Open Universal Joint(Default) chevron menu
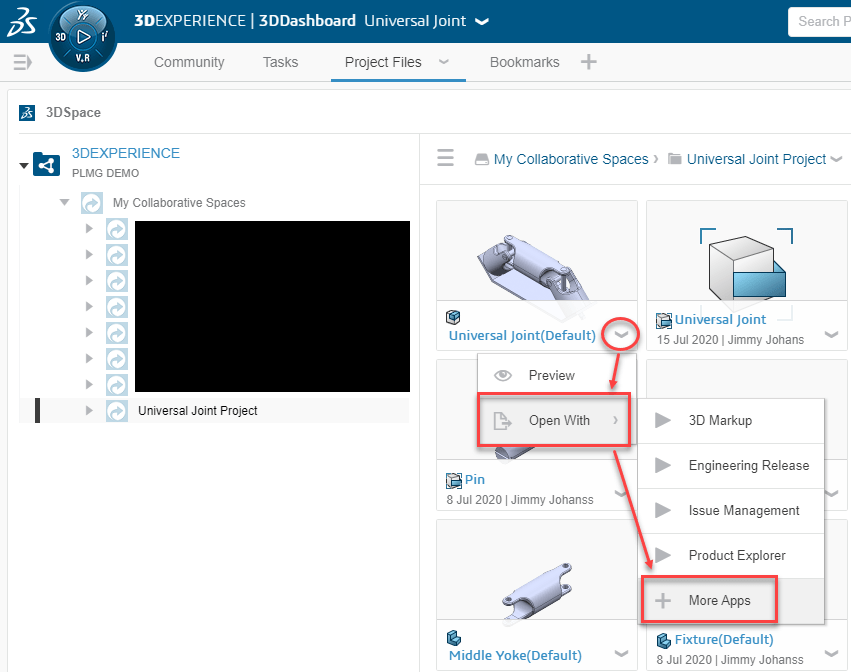 (621, 335)
